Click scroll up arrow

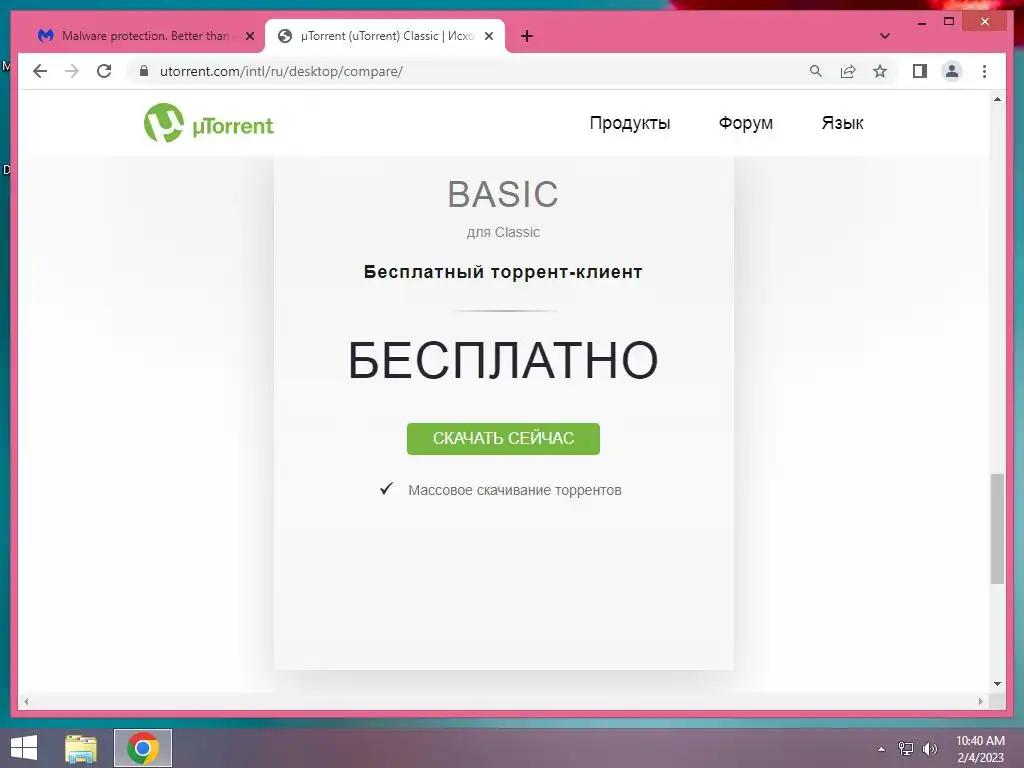tap(997, 99)
